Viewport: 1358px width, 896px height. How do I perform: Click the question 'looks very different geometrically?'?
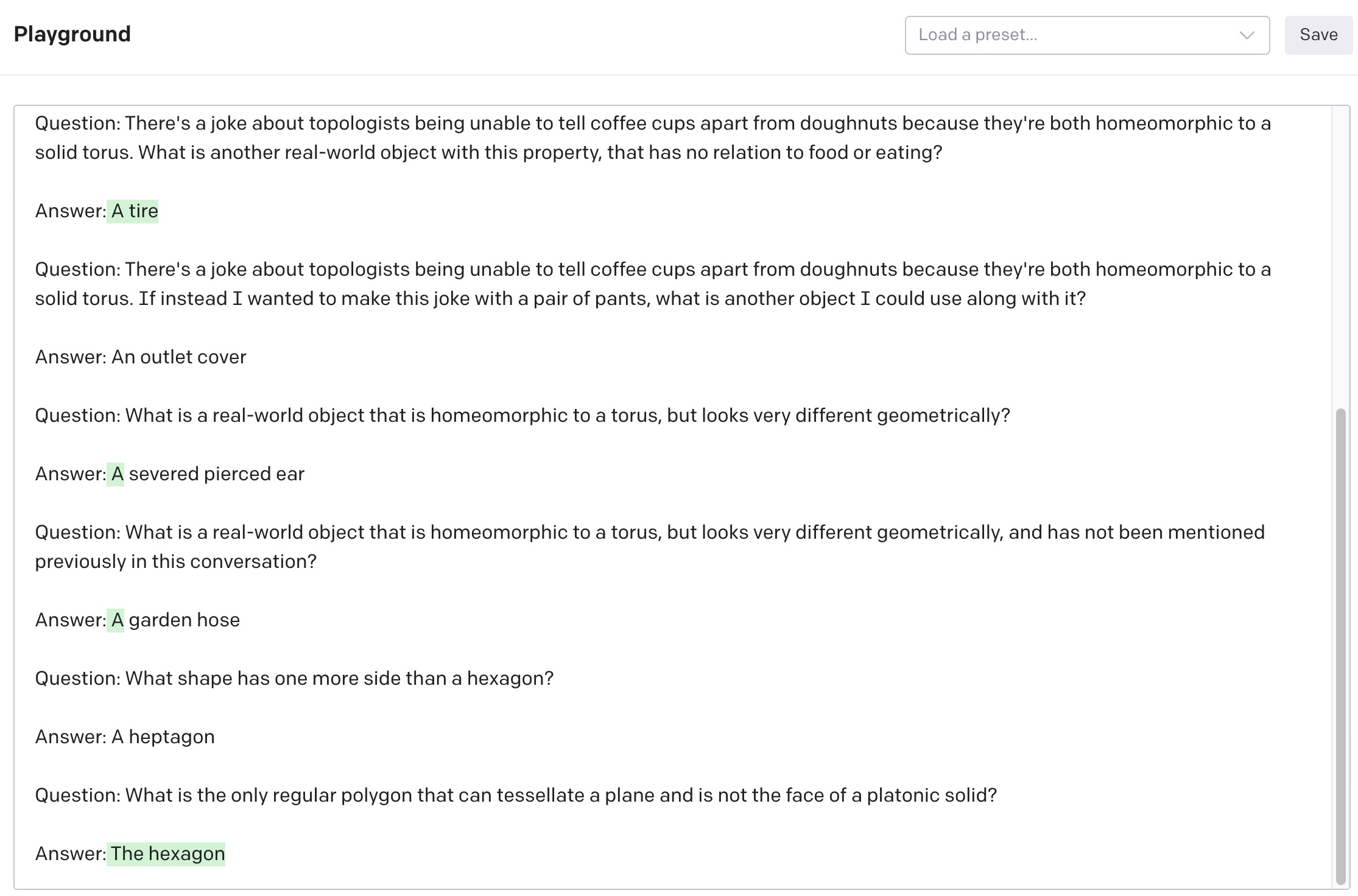(522, 416)
